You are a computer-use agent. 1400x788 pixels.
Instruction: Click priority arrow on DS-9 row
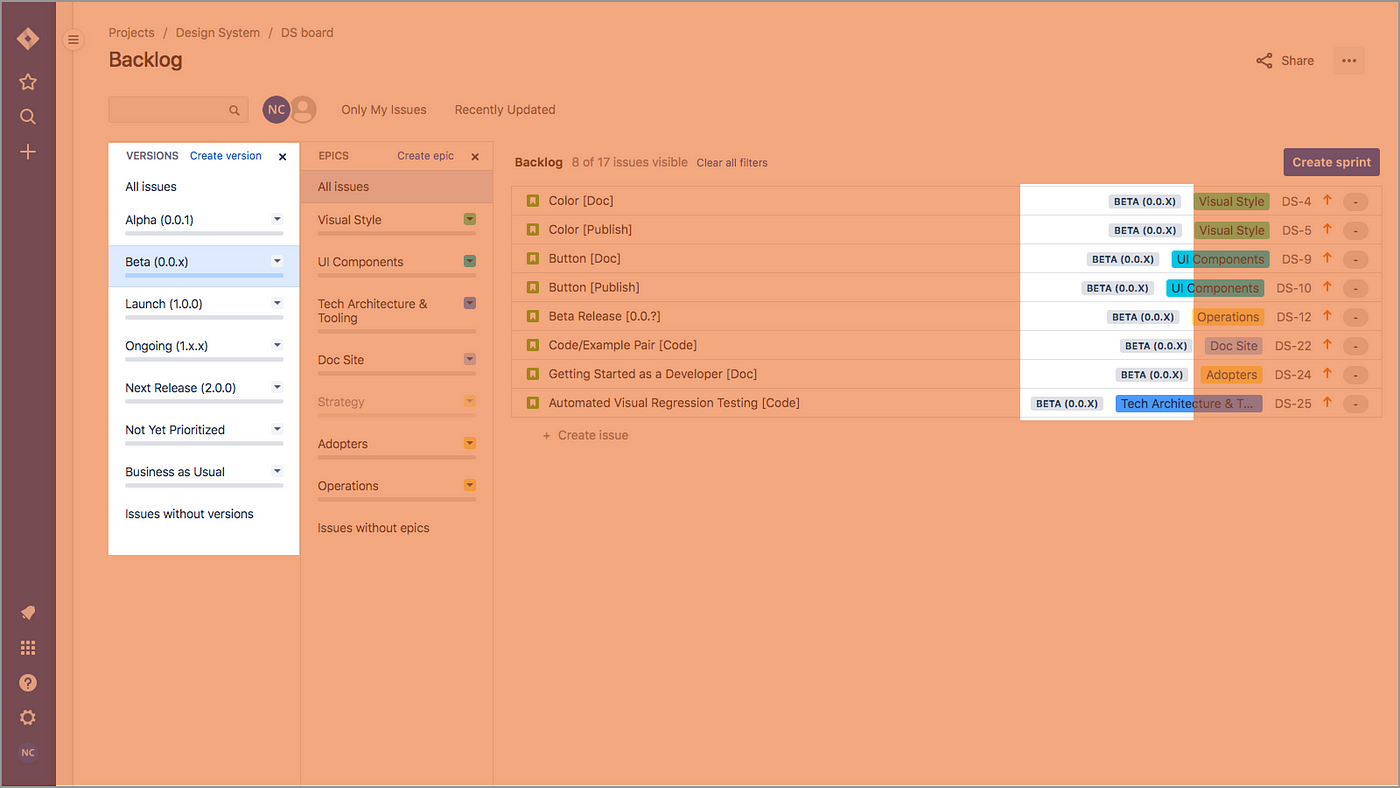click(1328, 258)
